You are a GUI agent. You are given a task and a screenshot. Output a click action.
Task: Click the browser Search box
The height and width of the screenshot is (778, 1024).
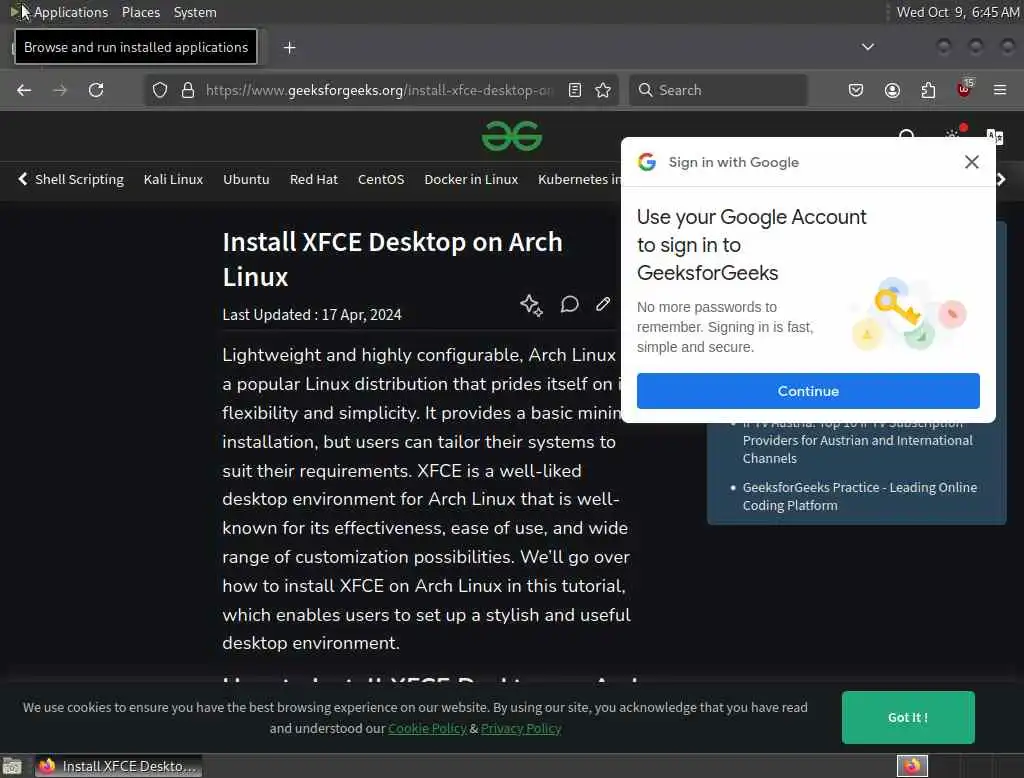point(718,90)
